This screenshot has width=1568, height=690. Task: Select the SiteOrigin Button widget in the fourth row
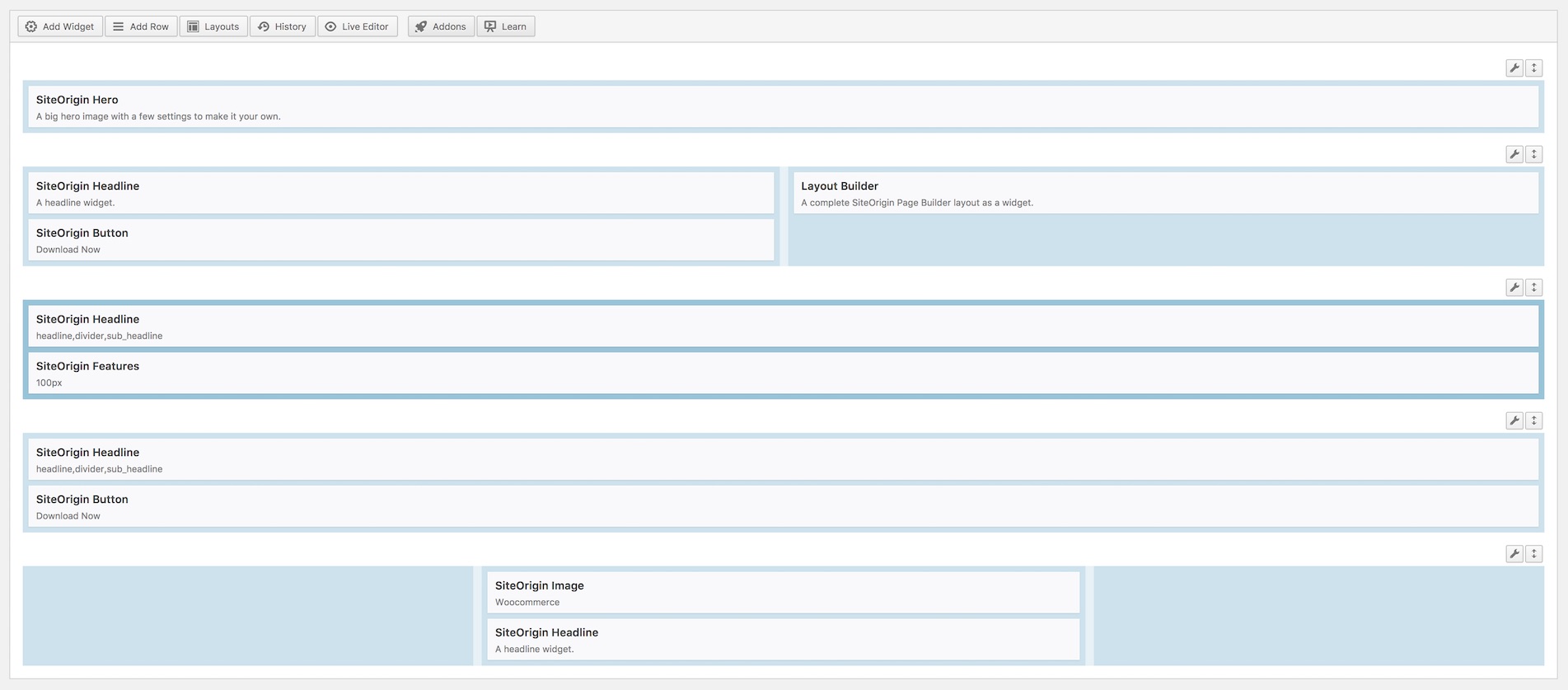(784, 506)
